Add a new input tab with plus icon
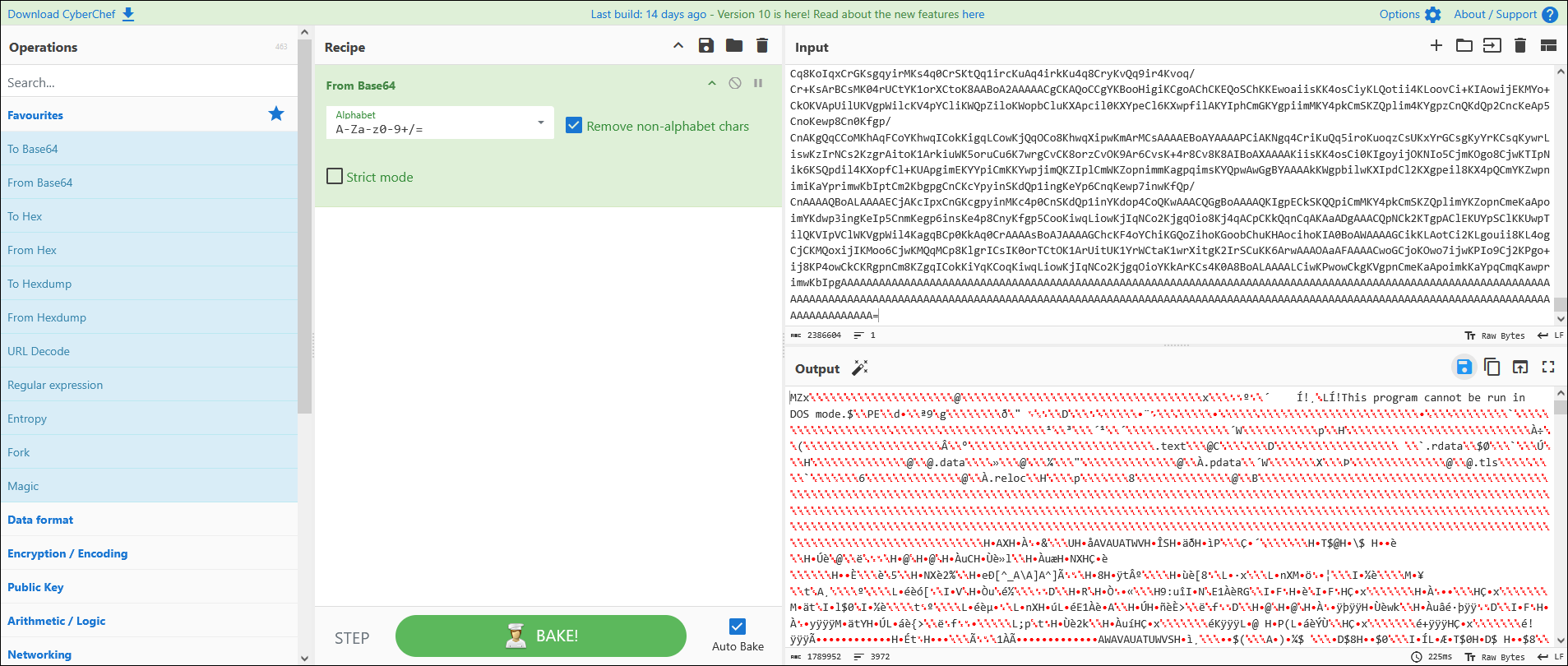Screen dimensions: 1568x666 coord(1436,46)
